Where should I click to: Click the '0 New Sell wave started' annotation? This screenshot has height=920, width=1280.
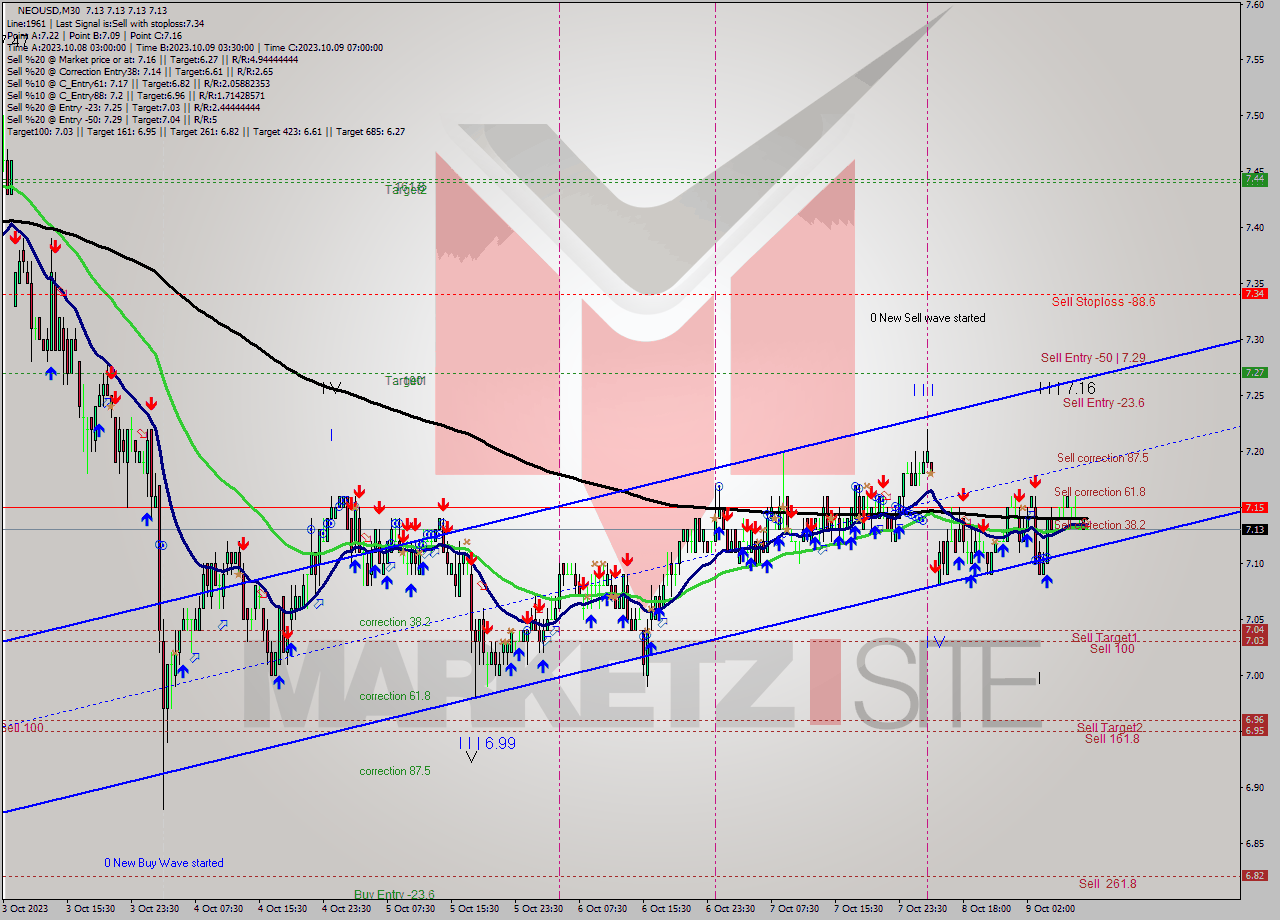click(927, 318)
